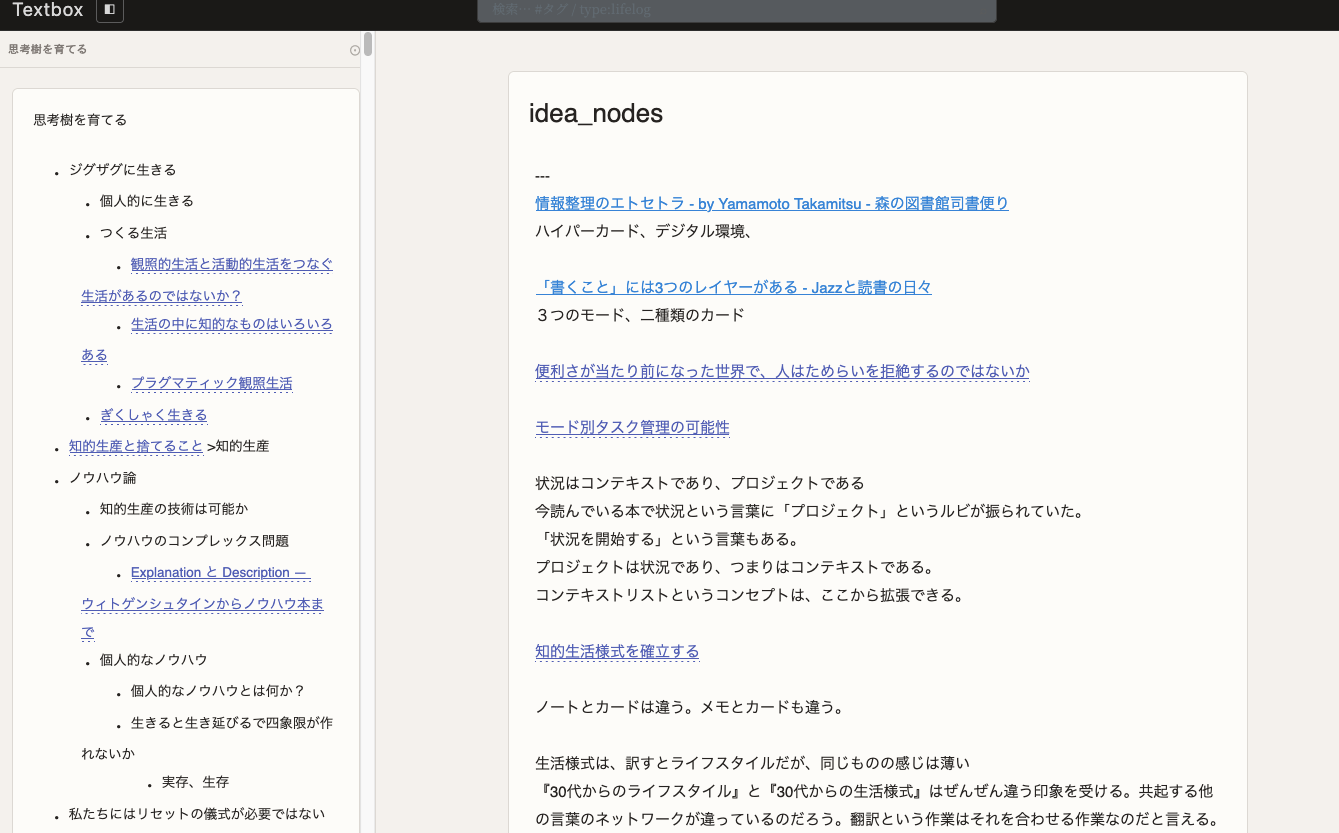Click line 今読んでいる本で状況という言葉に
The width and height of the screenshot is (1339, 833).
(x=810, y=511)
